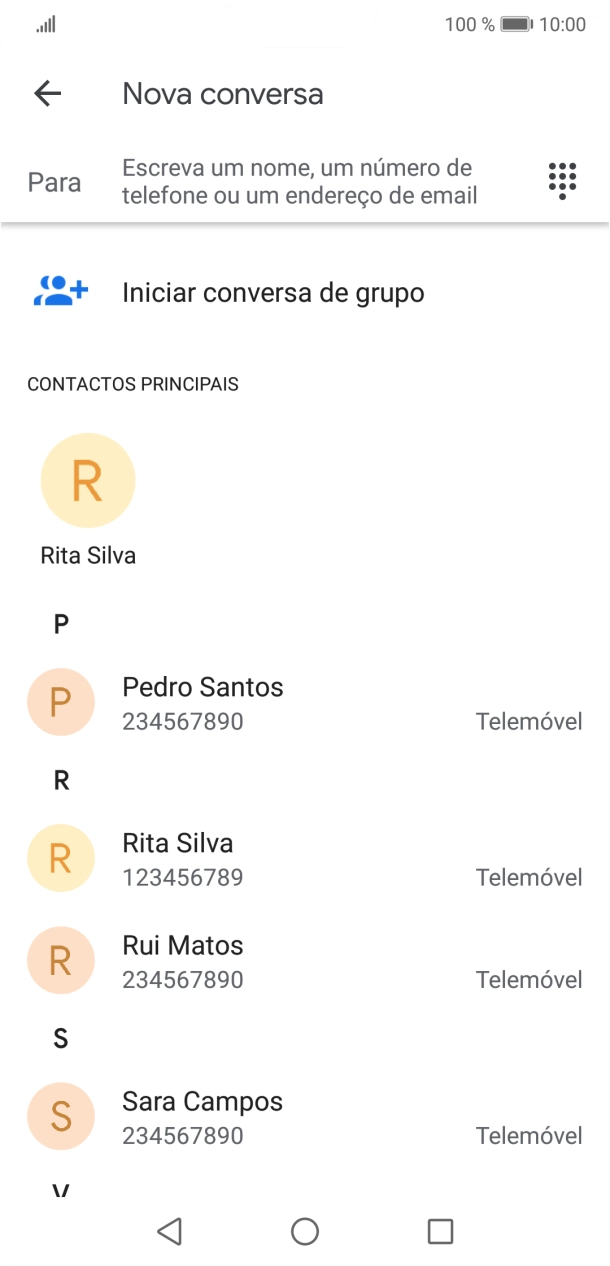Tap the back triangle navigation button
This screenshot has height=1266, width=610.
(x=170, y=1232)
